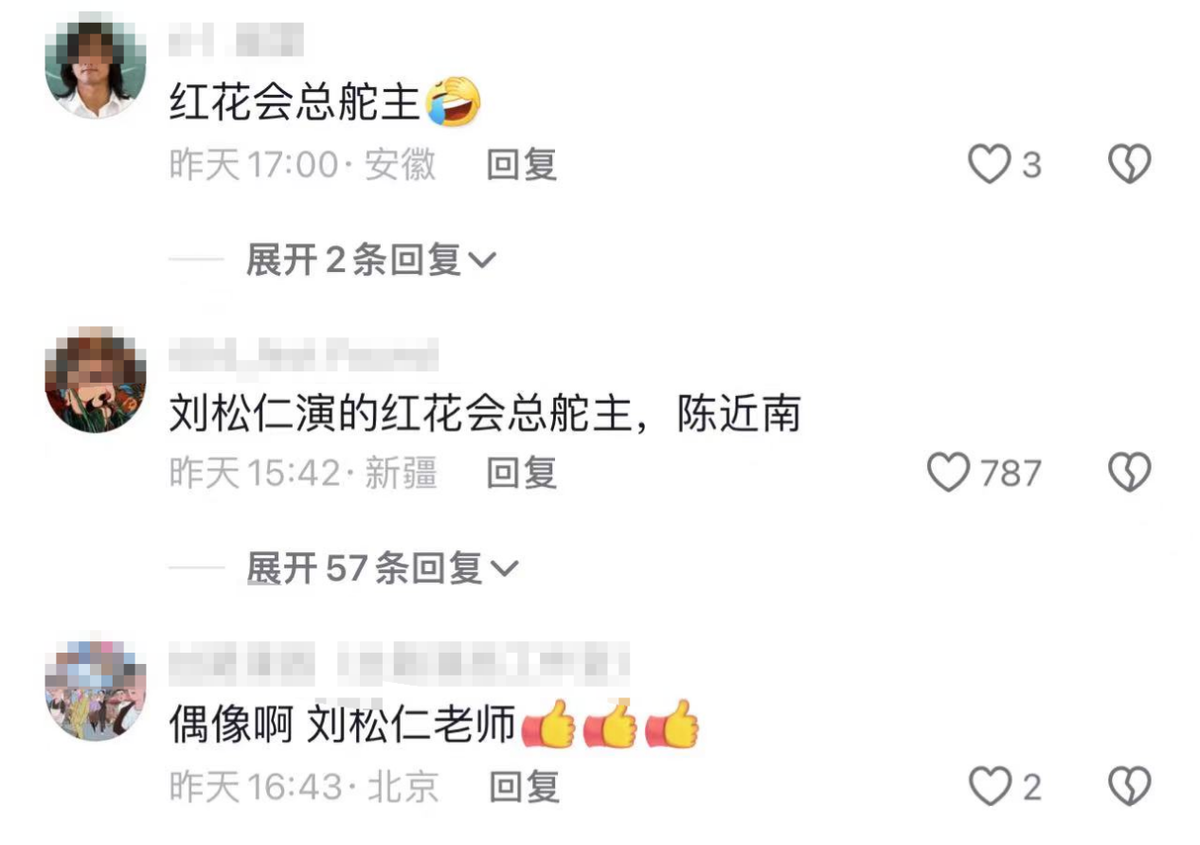1200x845 pixels.
Task: Open the third commenter's avatar
Action: pyautogui.click(x=95, y=690)
